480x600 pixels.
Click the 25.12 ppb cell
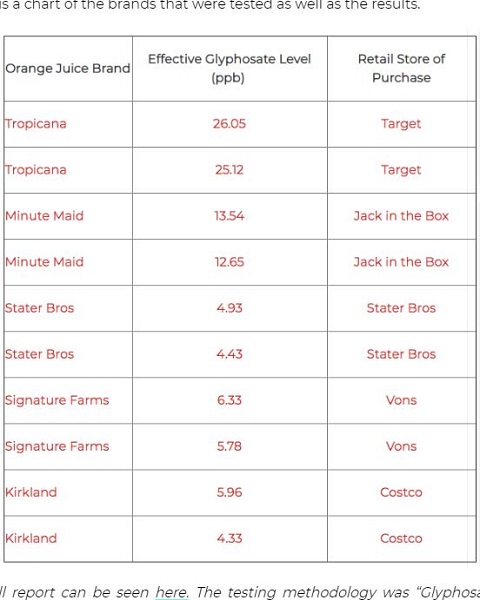click(229, 170)
